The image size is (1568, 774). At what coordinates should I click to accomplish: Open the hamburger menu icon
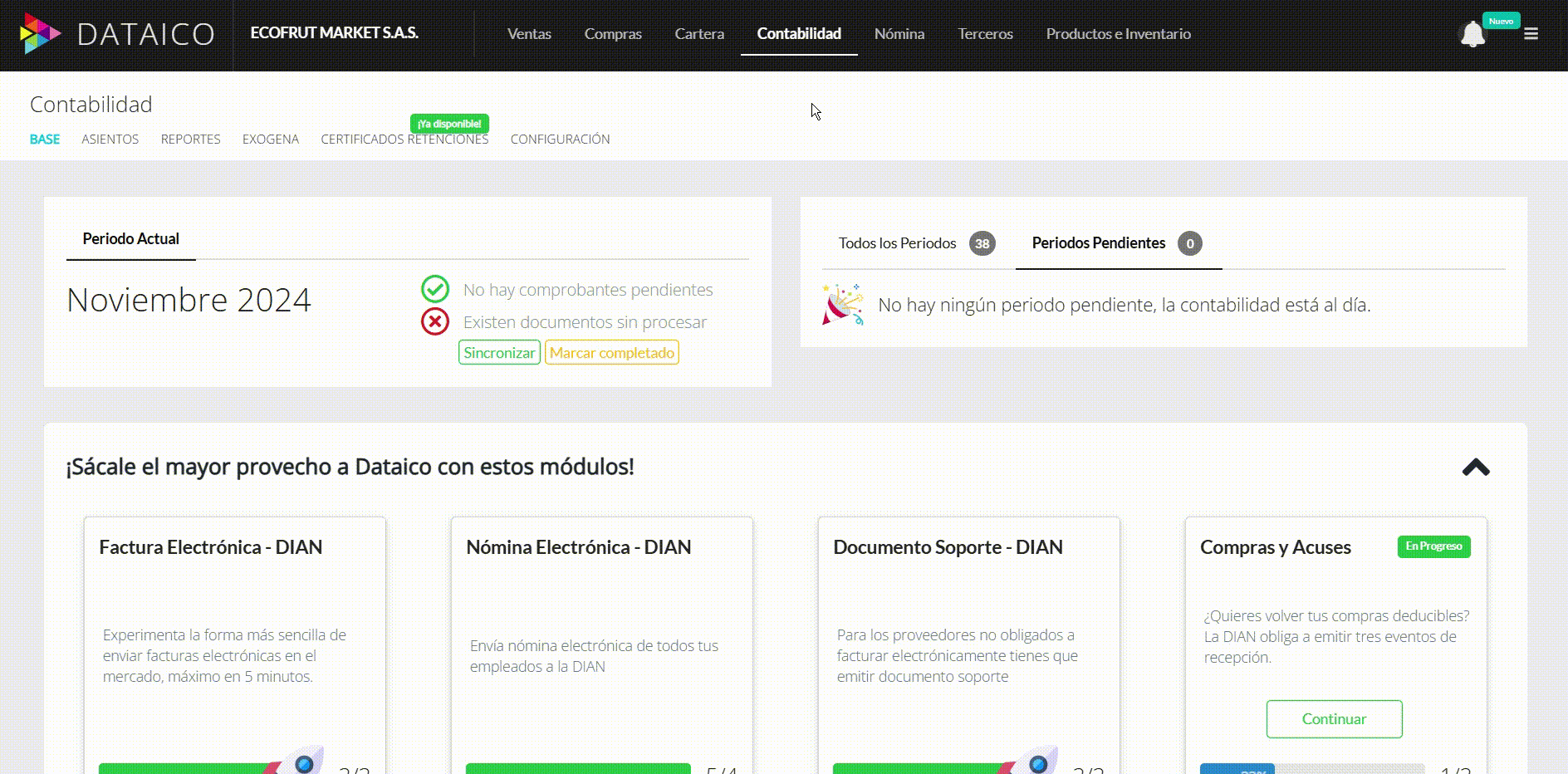[1531, 34]
